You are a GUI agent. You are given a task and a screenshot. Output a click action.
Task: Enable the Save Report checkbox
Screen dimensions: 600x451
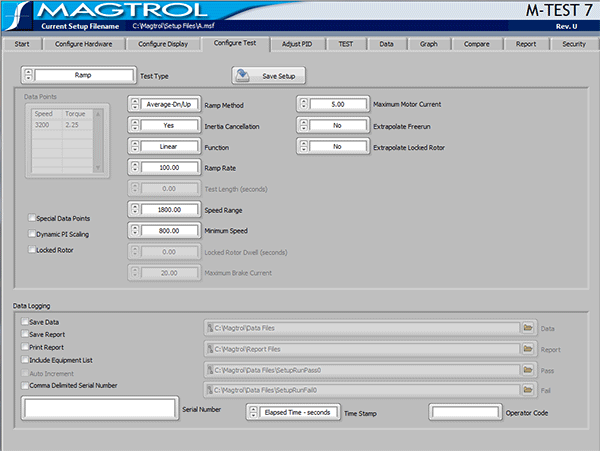point(25,334)
